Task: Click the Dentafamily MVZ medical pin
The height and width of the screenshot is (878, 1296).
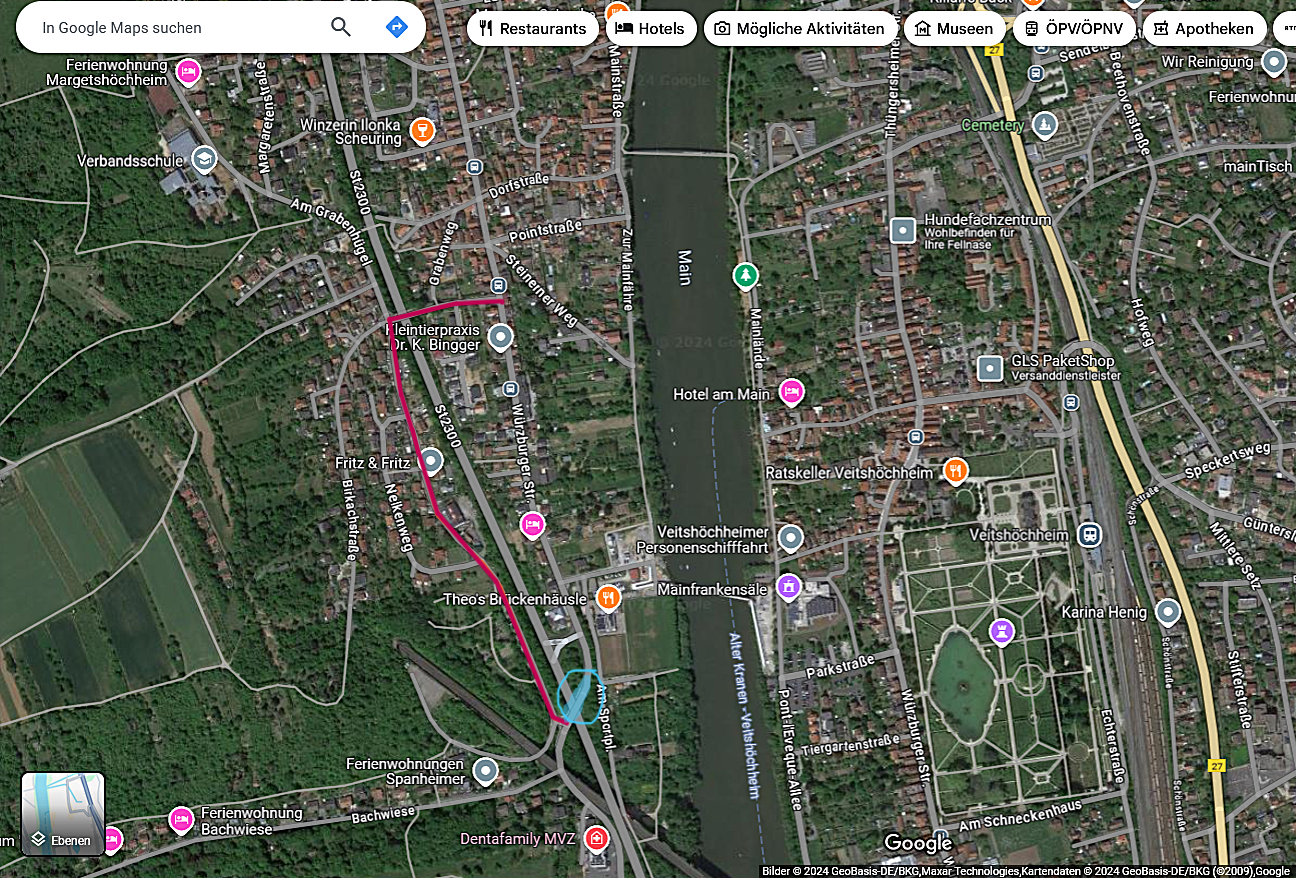Action: [x=597, y=837]
